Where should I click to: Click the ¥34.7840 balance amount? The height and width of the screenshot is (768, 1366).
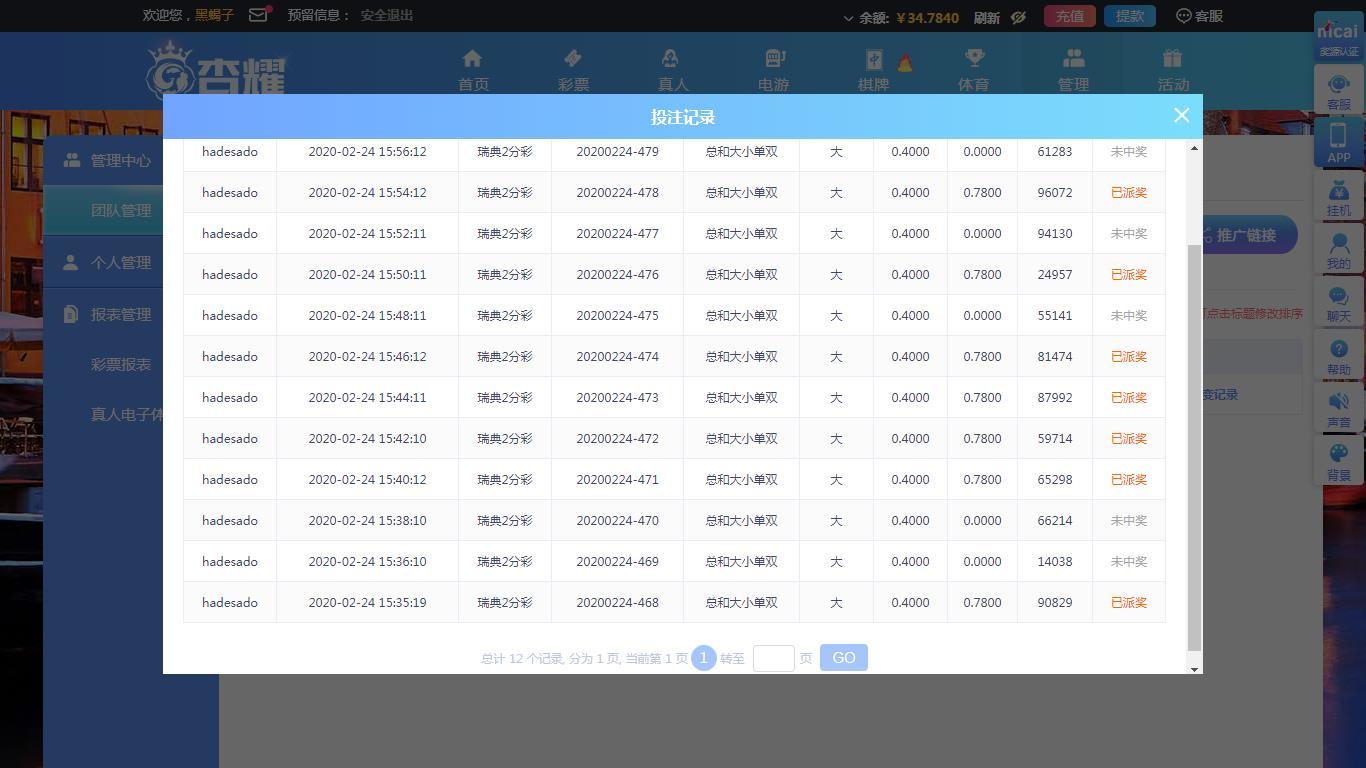928,18
